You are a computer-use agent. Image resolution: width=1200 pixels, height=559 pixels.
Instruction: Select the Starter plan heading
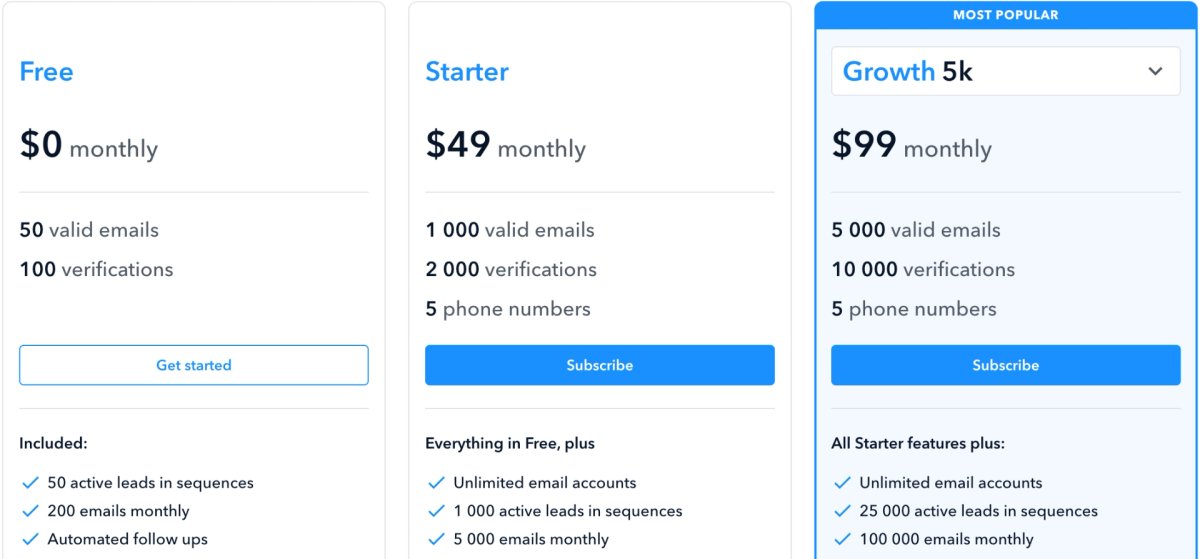coord(467,72)
